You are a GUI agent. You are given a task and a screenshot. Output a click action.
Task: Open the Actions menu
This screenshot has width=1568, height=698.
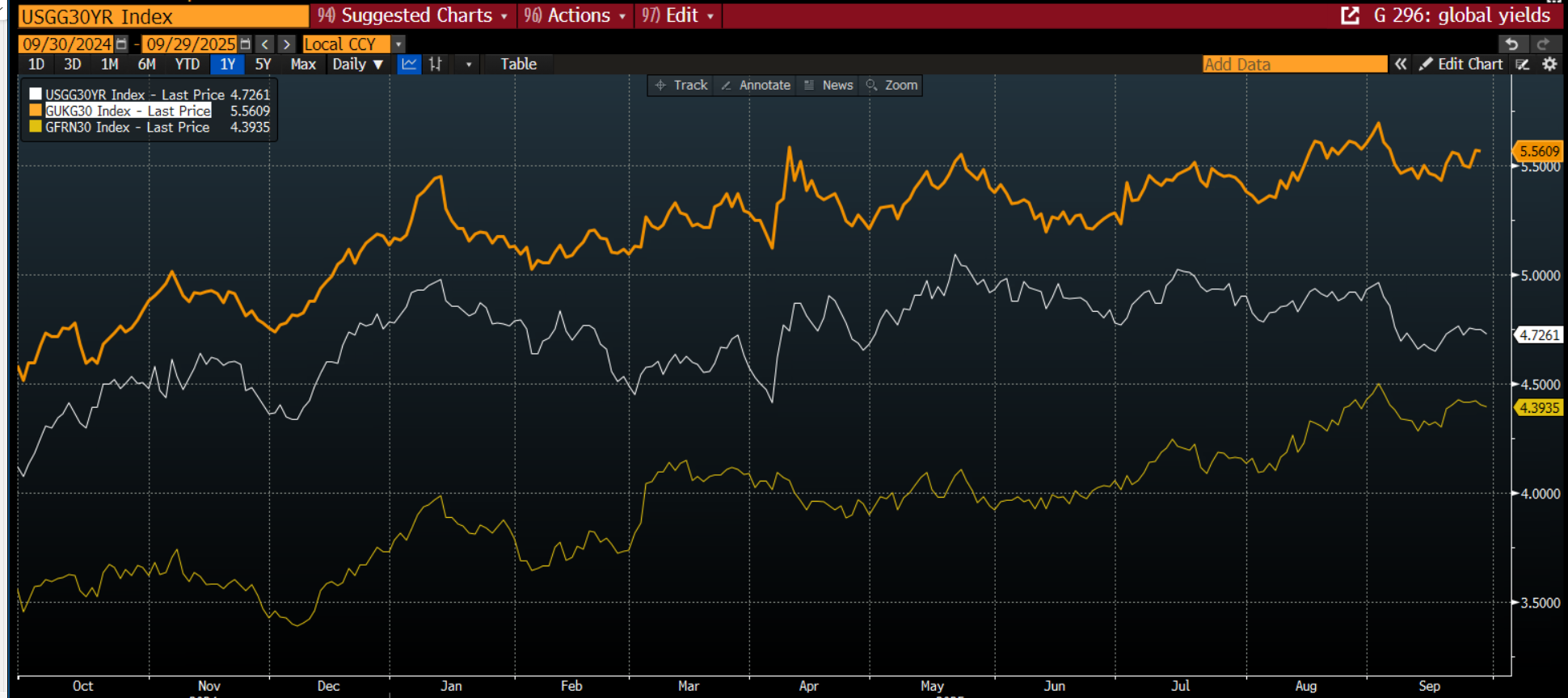click(x=575, y=15)
